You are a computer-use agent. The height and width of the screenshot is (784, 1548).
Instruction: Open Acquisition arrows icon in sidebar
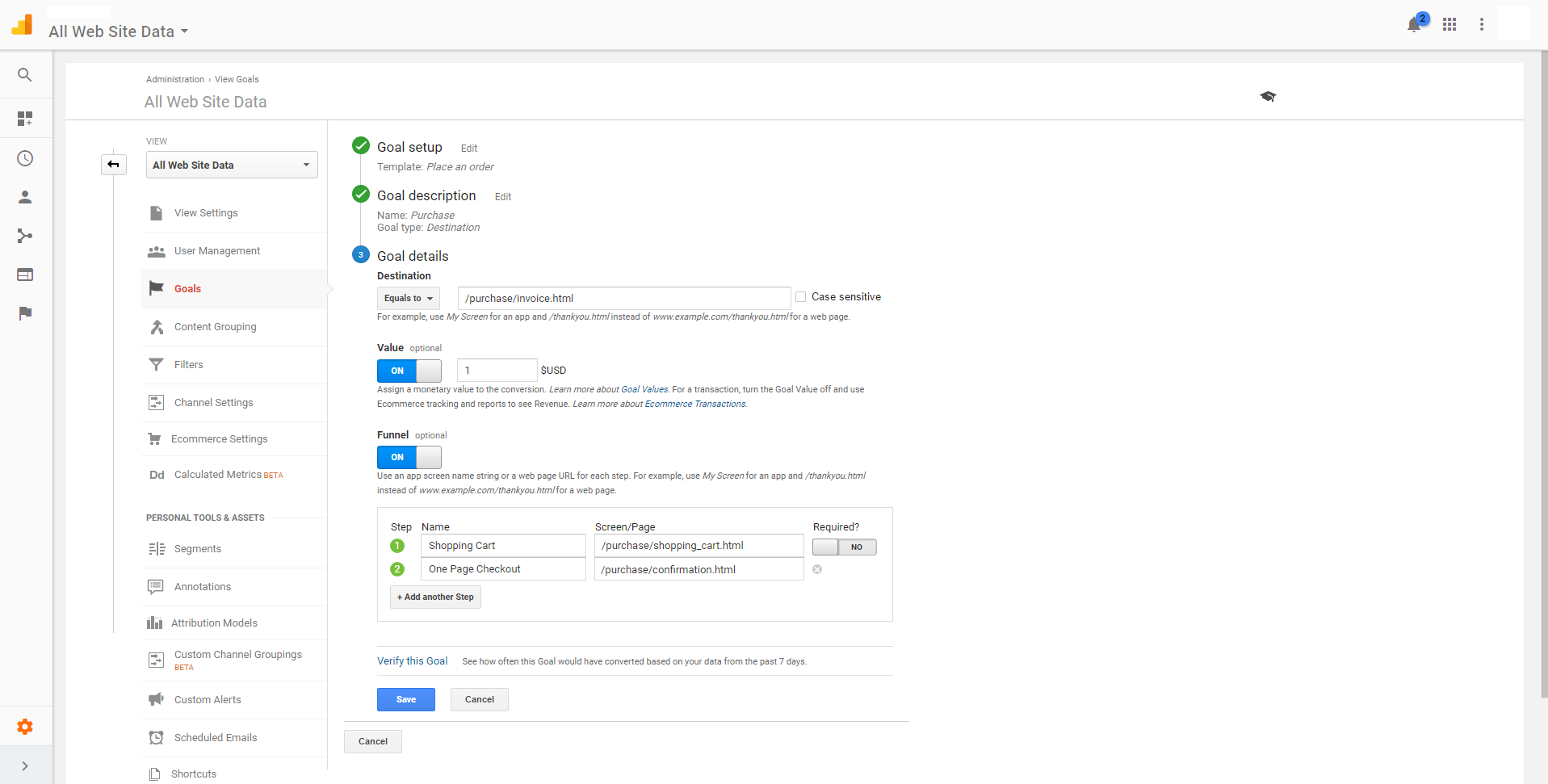25,236
